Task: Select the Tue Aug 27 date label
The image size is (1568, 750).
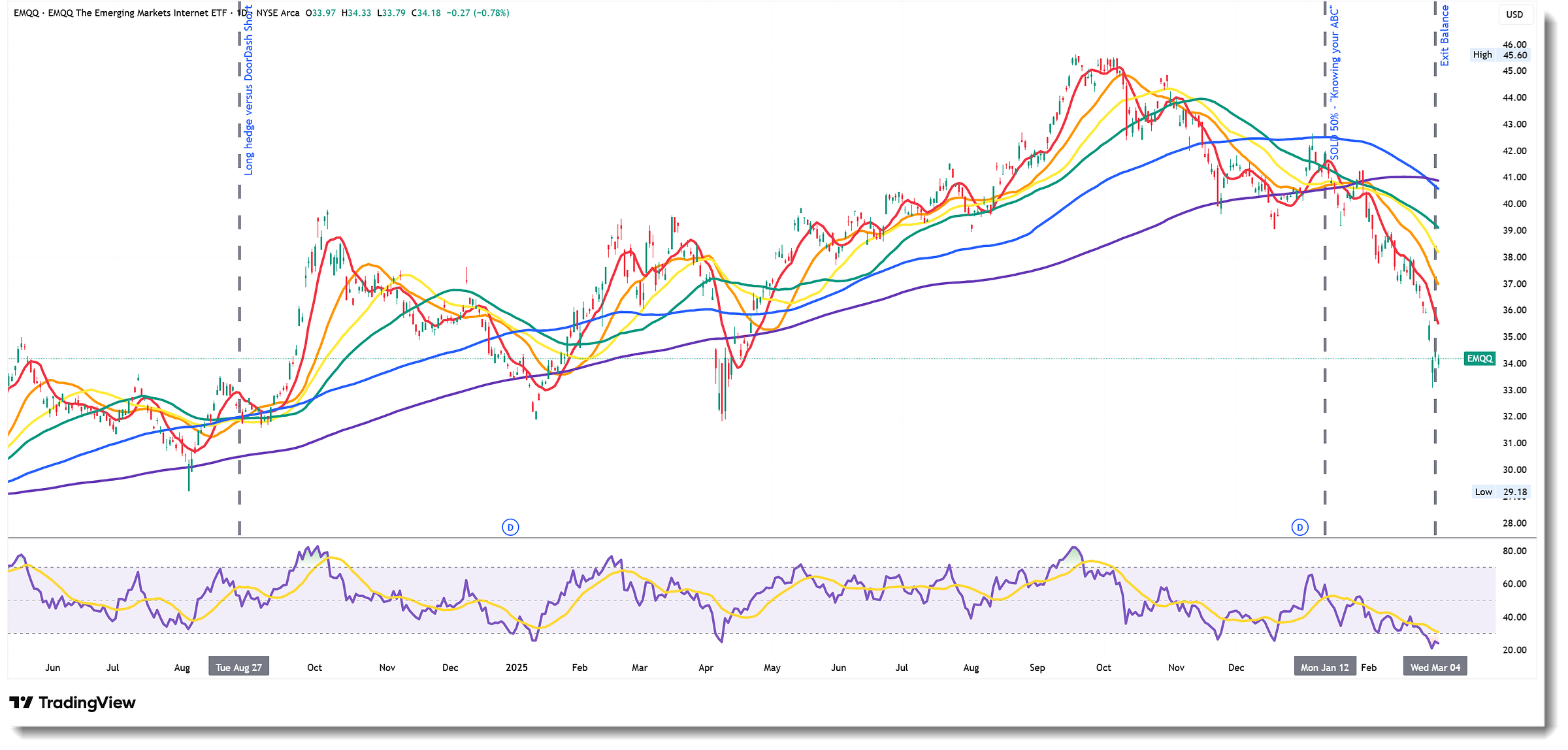Action: (238, 667)
